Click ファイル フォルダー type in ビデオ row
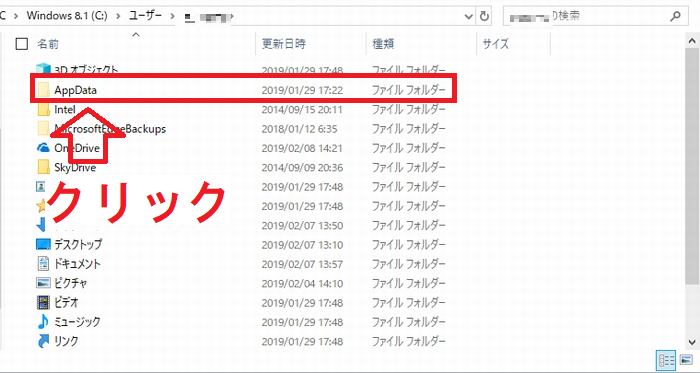 pos(409,303)
